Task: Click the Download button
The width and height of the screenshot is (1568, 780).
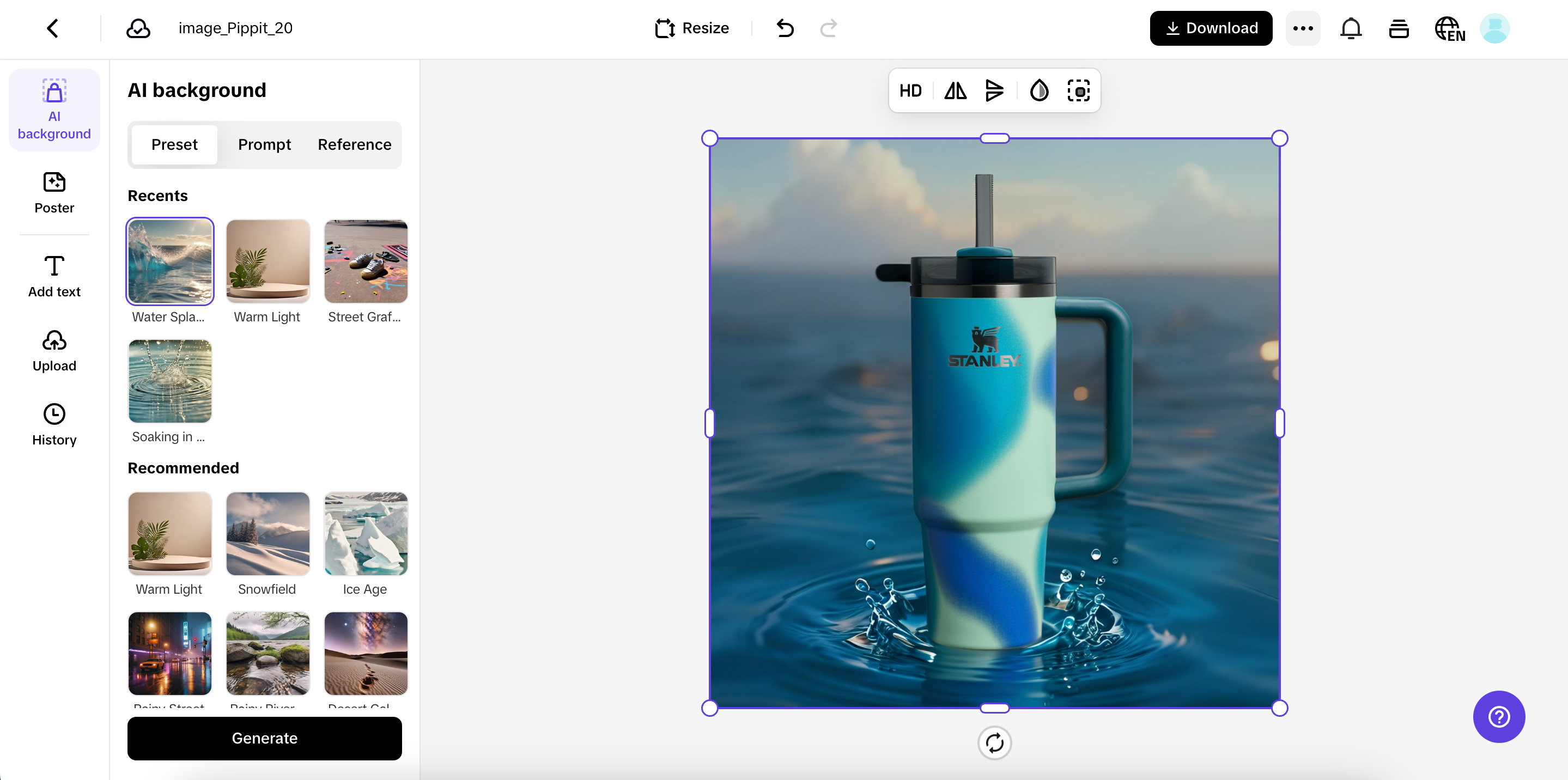Action: pyautogui.click(x=1210, y=28)
